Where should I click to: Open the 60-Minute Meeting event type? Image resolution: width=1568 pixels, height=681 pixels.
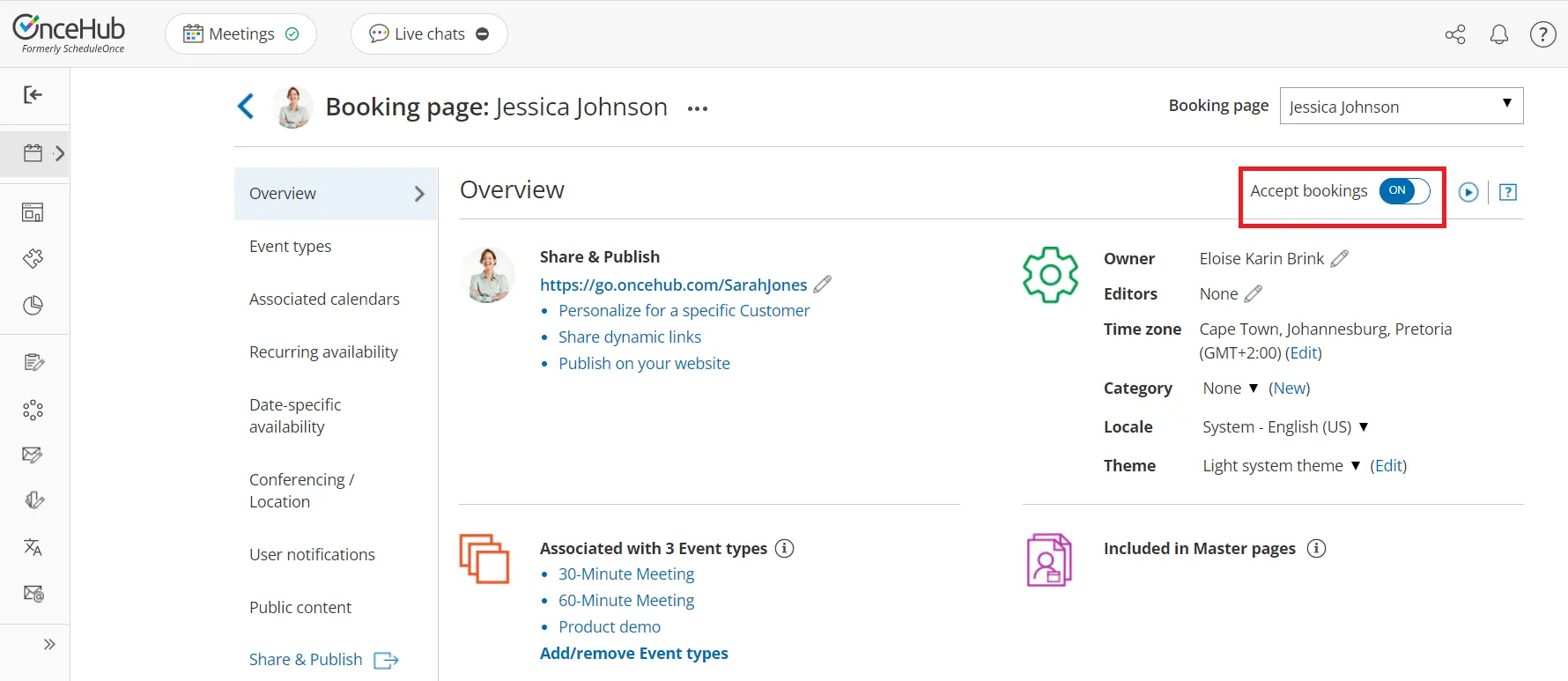(x=626, y=601)
